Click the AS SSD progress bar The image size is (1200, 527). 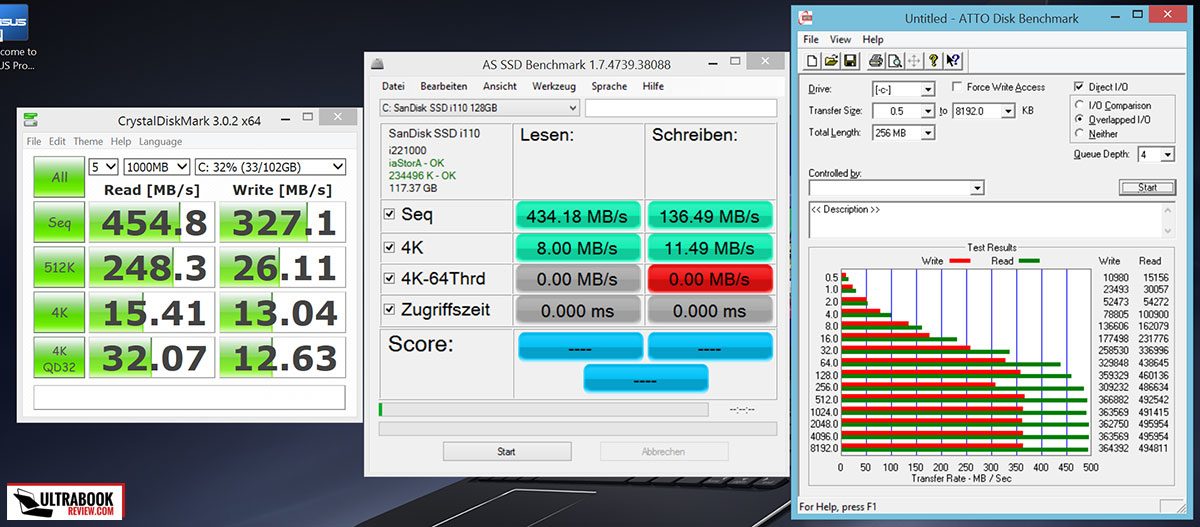pos(543,409)
